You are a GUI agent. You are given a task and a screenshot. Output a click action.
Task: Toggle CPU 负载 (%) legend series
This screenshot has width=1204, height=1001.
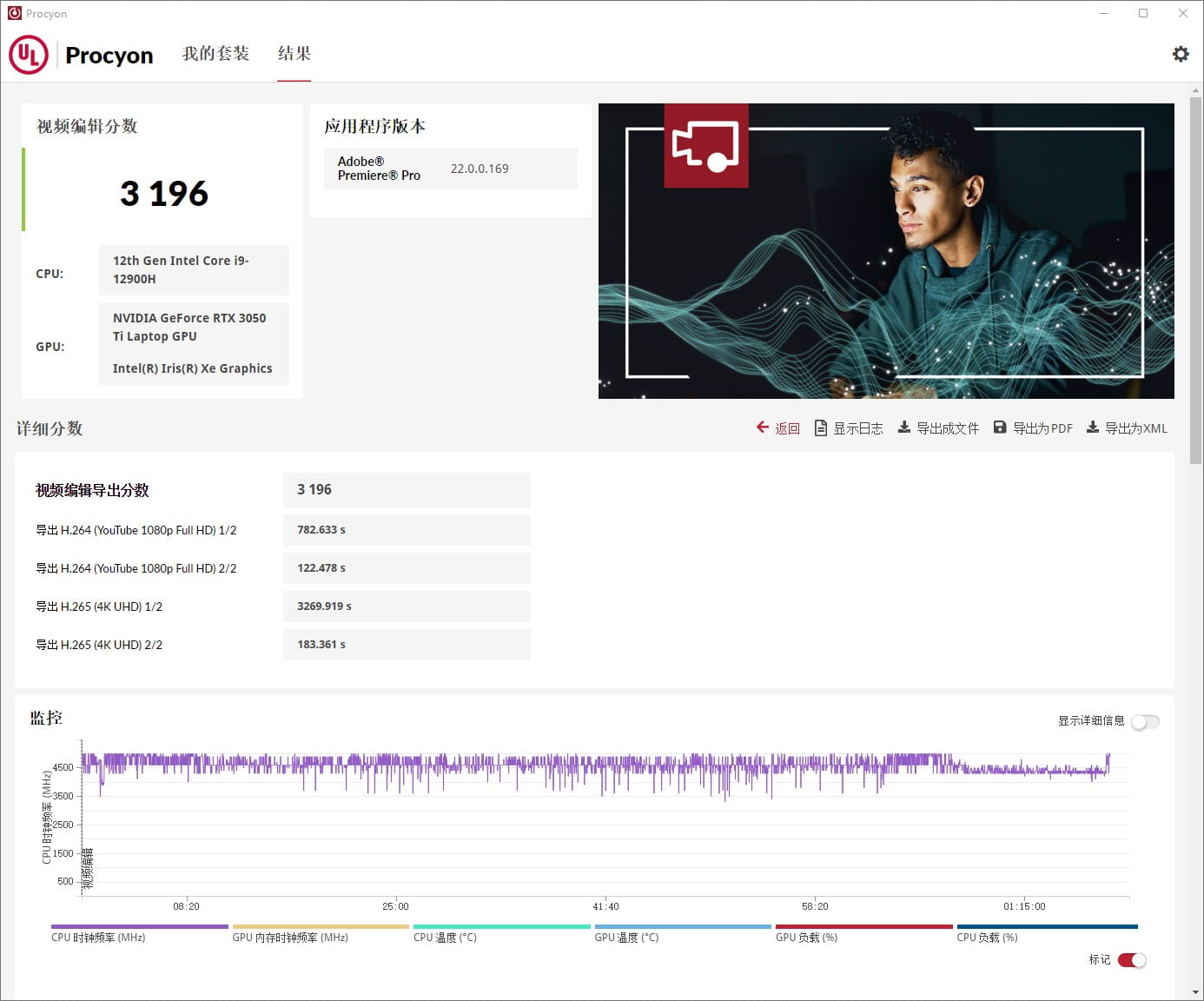click(1047, 933)
